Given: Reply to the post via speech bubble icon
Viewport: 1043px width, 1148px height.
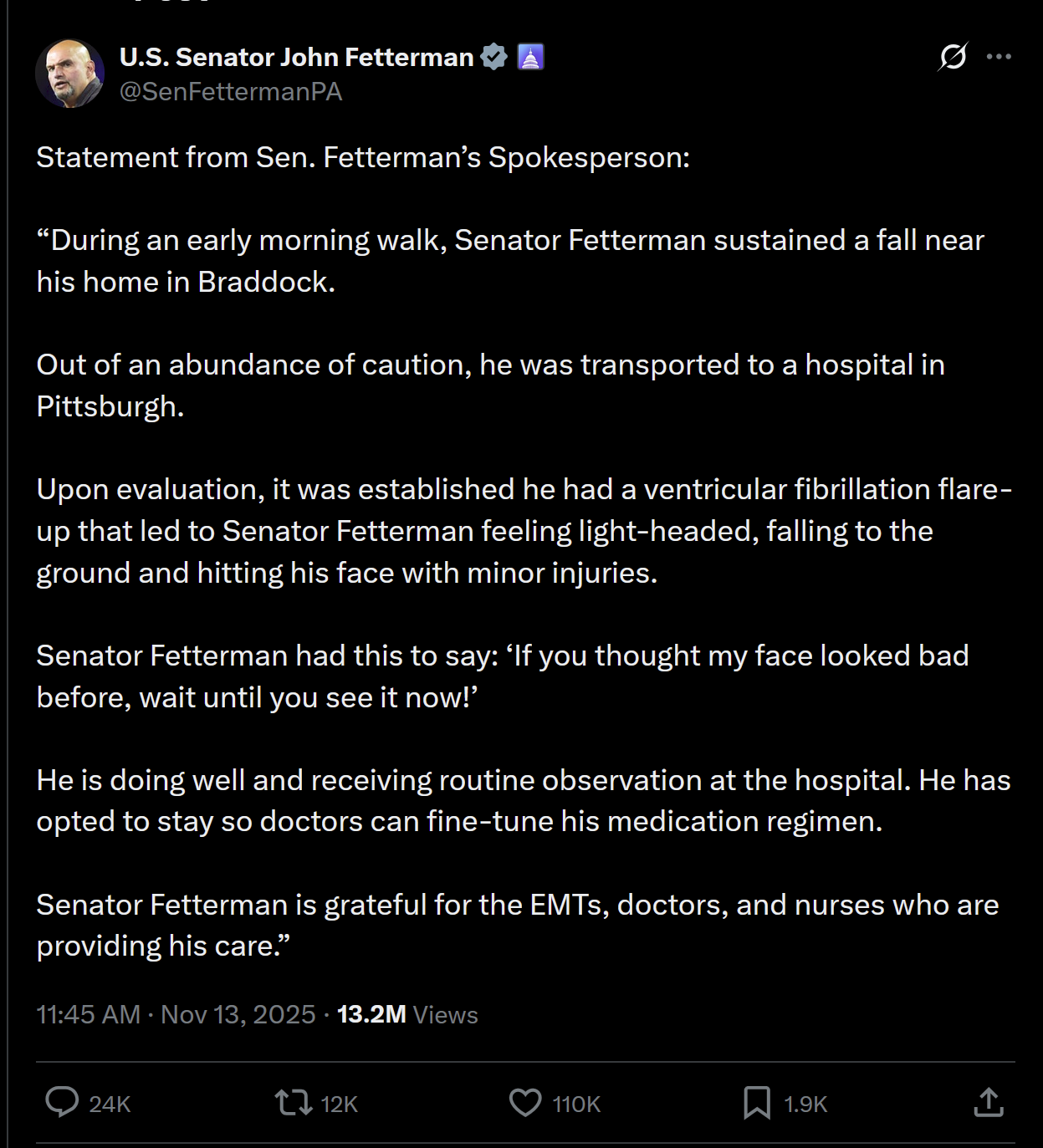Looking at the screenshot, I should (62, 1102).
